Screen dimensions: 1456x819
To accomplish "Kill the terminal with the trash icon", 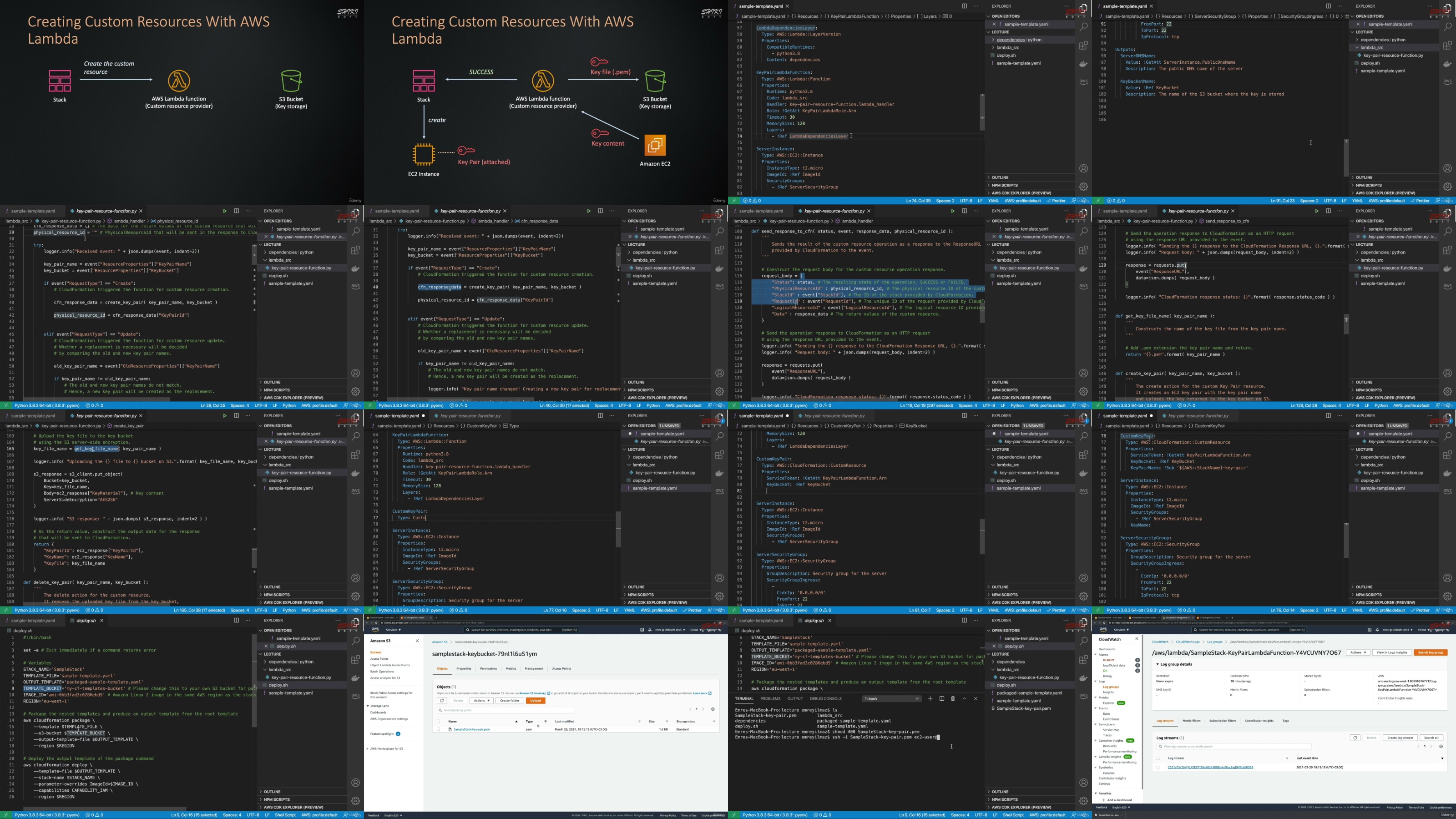I will tap(952, 698).
